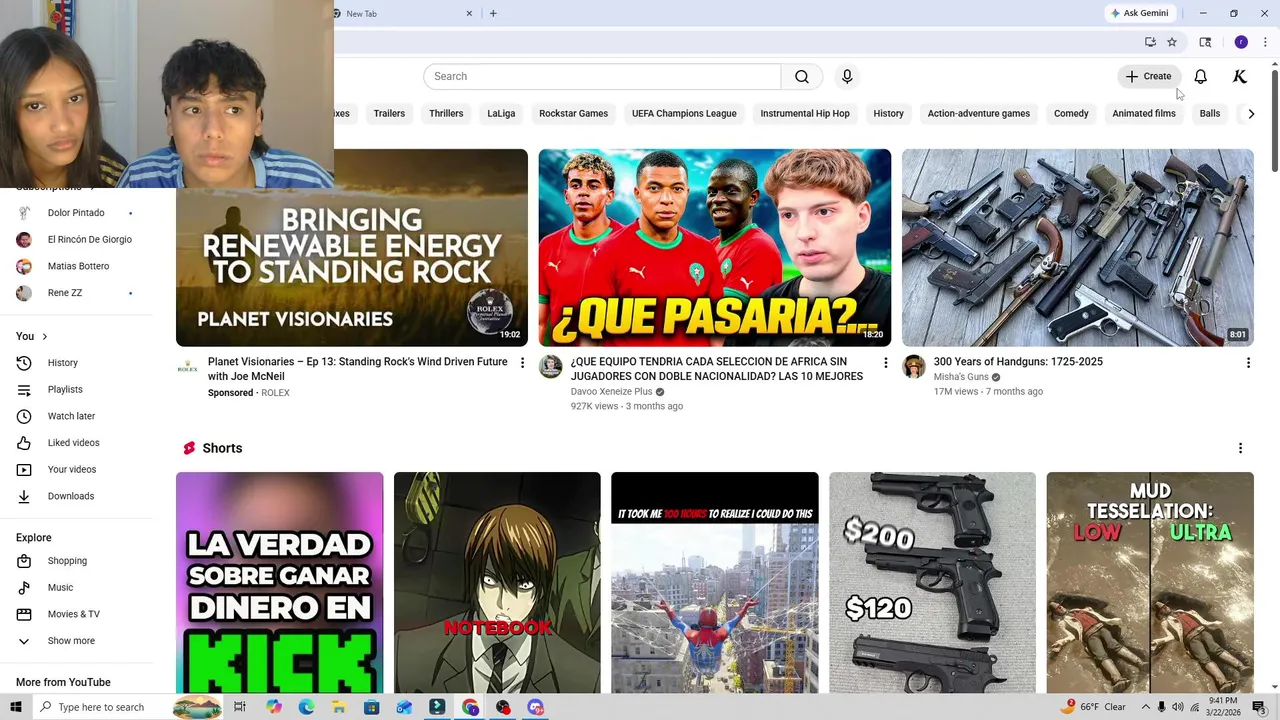
Task: Select the Action-adventure games chip
Action: point(978,113)
